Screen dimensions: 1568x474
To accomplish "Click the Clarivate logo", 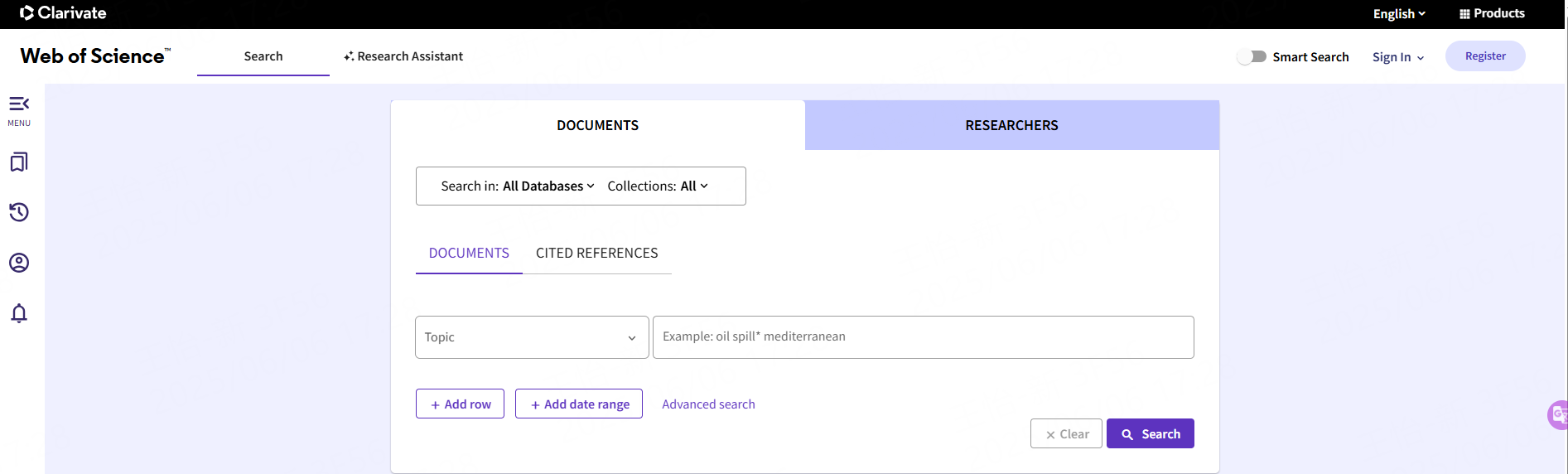I will (x=63, y=12).
